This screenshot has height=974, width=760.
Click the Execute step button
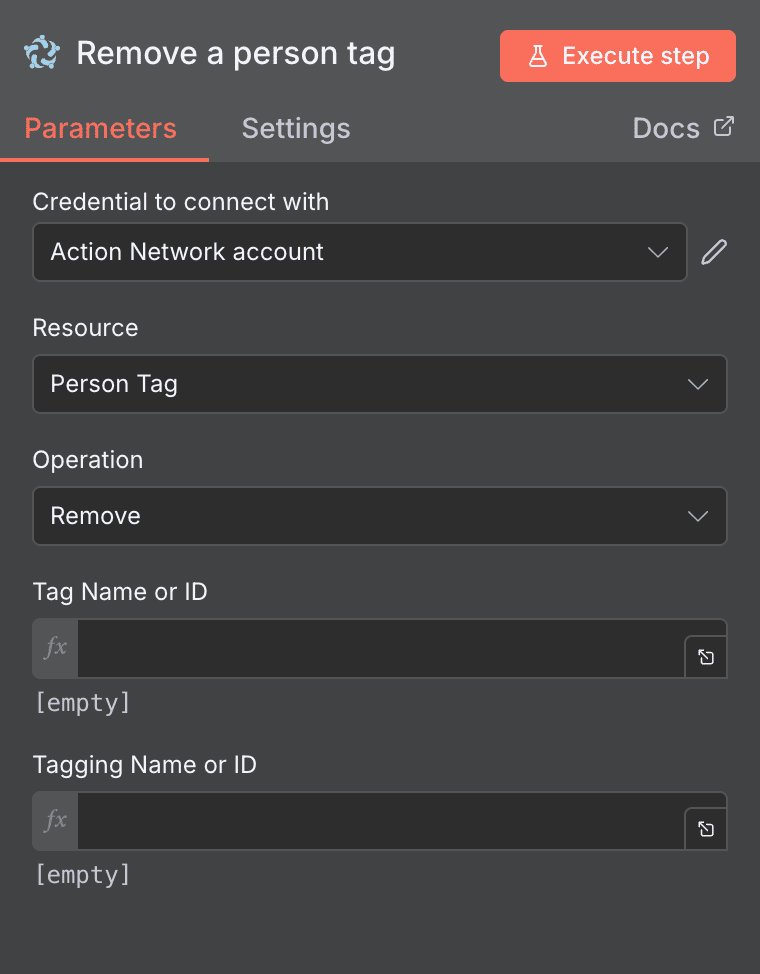pos(617,56)
